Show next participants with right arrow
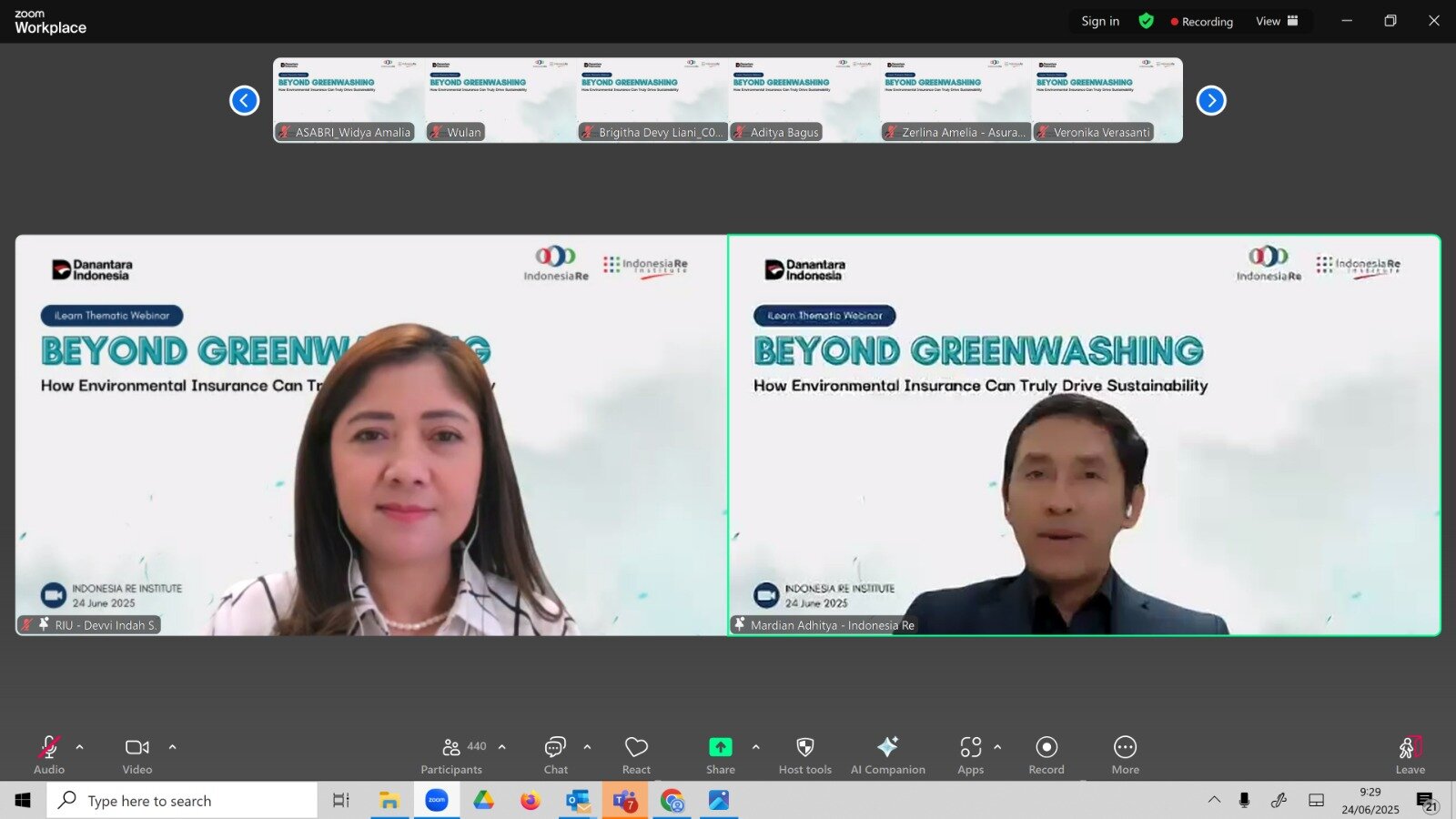This screenshot has height=819, width=1456. [1211, 100]
